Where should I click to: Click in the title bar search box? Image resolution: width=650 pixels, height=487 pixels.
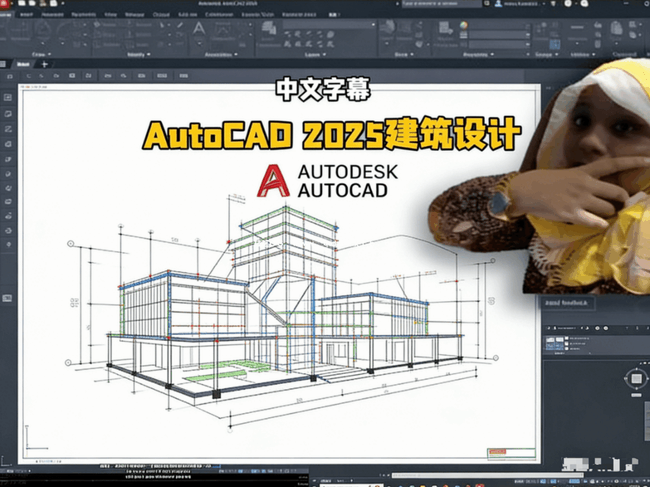442,4
